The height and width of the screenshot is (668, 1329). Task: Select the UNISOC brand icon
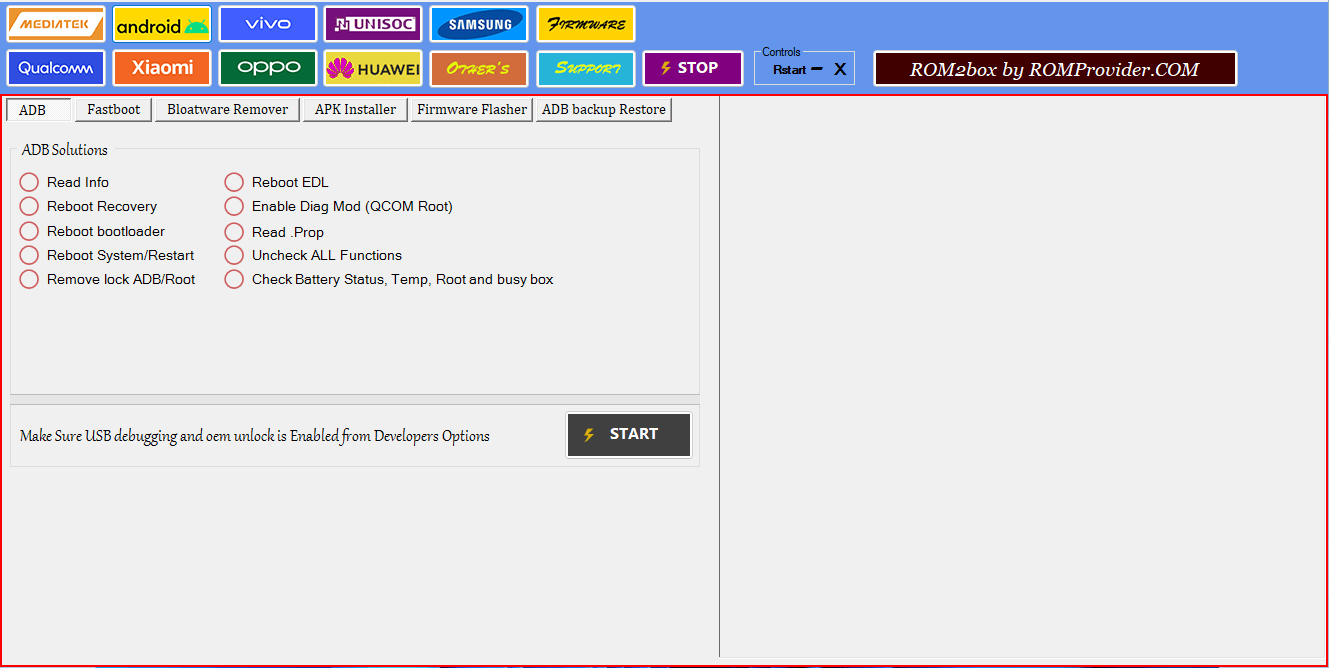(x=372, y=23)
